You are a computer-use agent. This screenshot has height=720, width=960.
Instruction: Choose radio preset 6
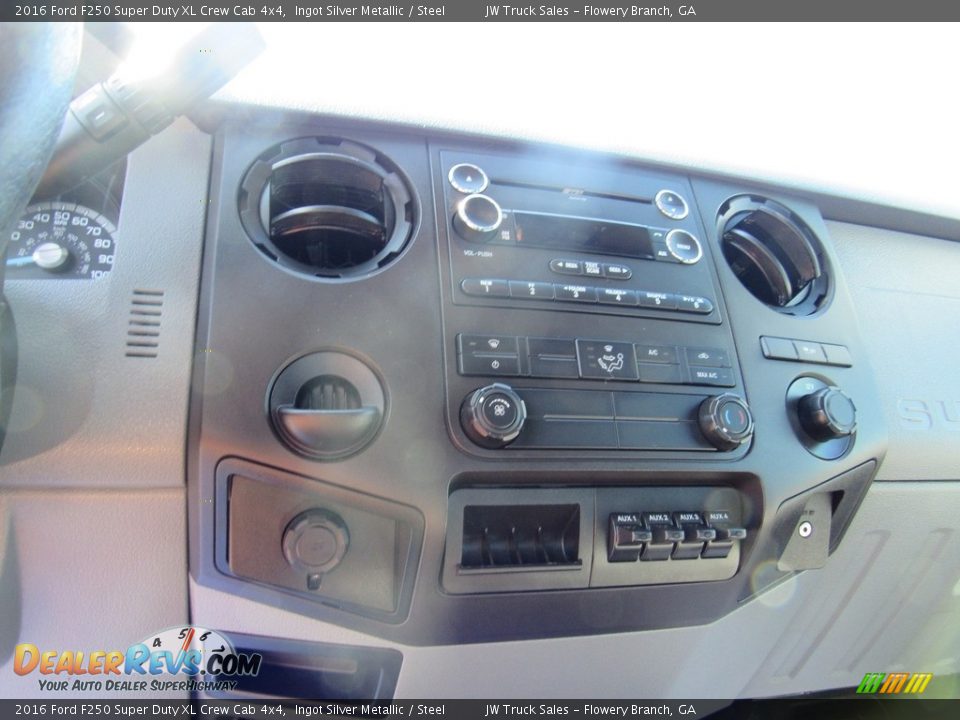coord(695,304)
